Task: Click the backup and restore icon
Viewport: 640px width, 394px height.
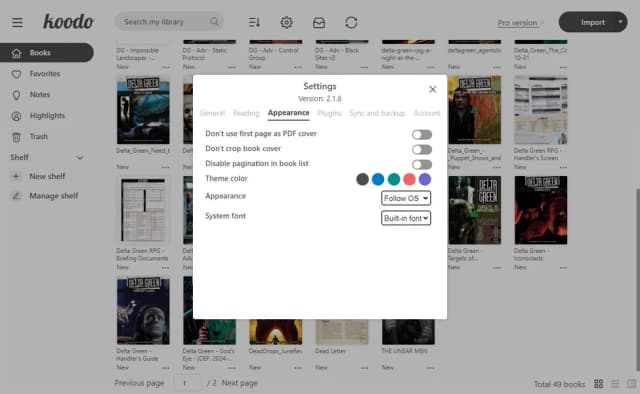Action: click(319, 22)
